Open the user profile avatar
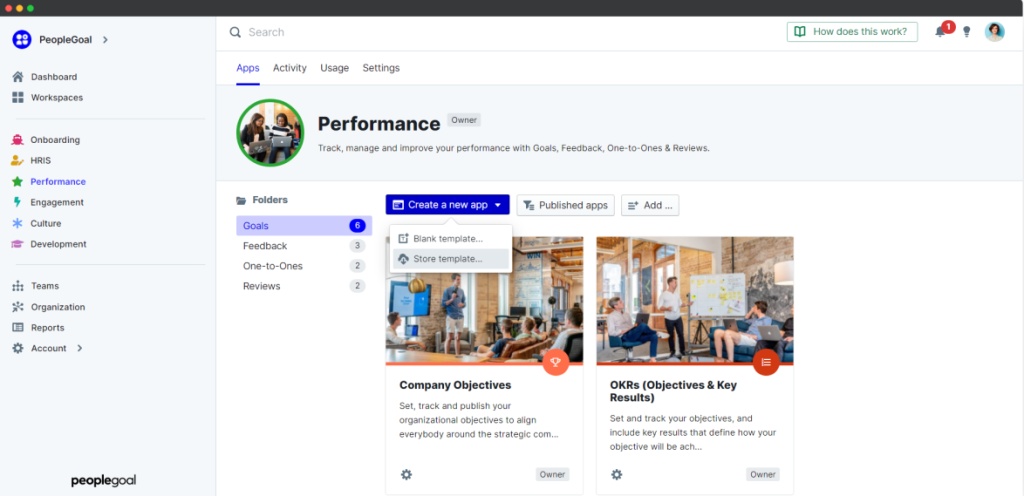 coord(995,32)
